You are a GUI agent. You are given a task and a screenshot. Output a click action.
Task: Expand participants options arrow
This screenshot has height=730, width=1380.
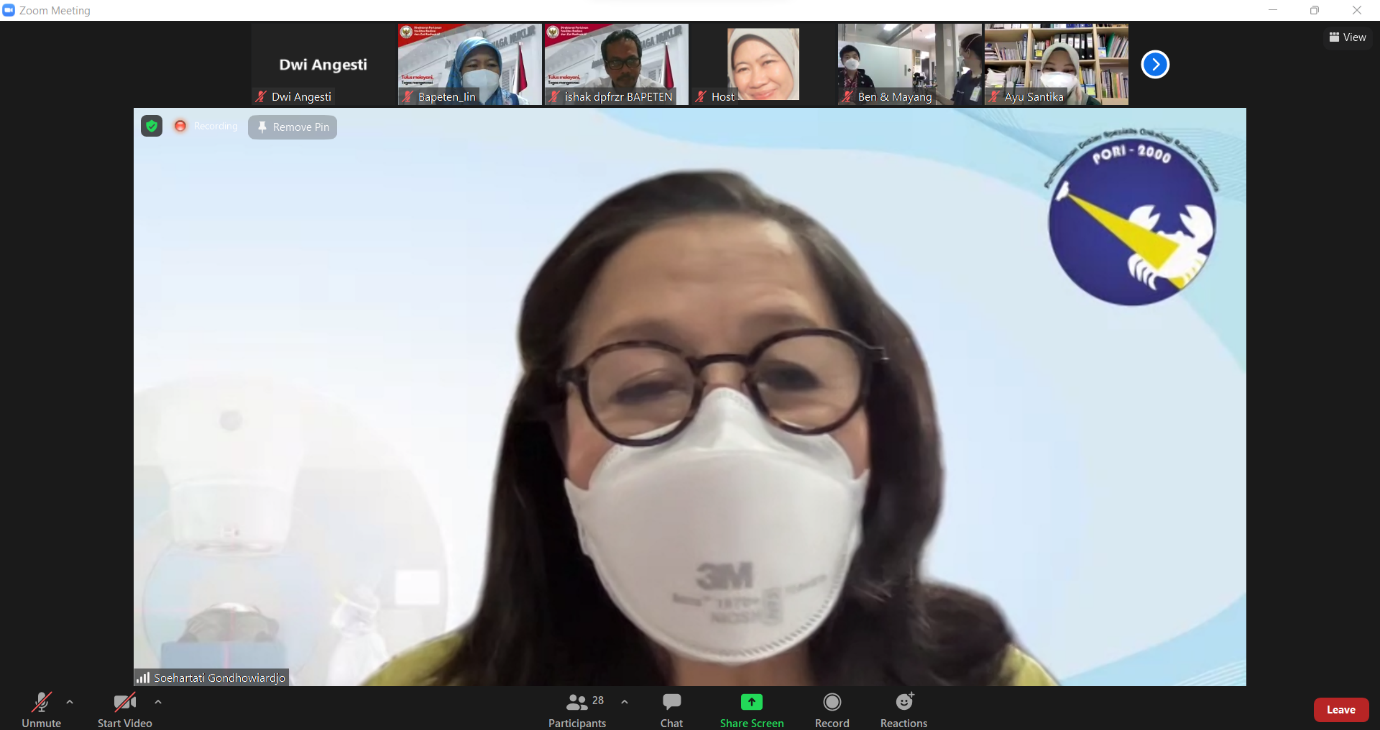(624, 702)
